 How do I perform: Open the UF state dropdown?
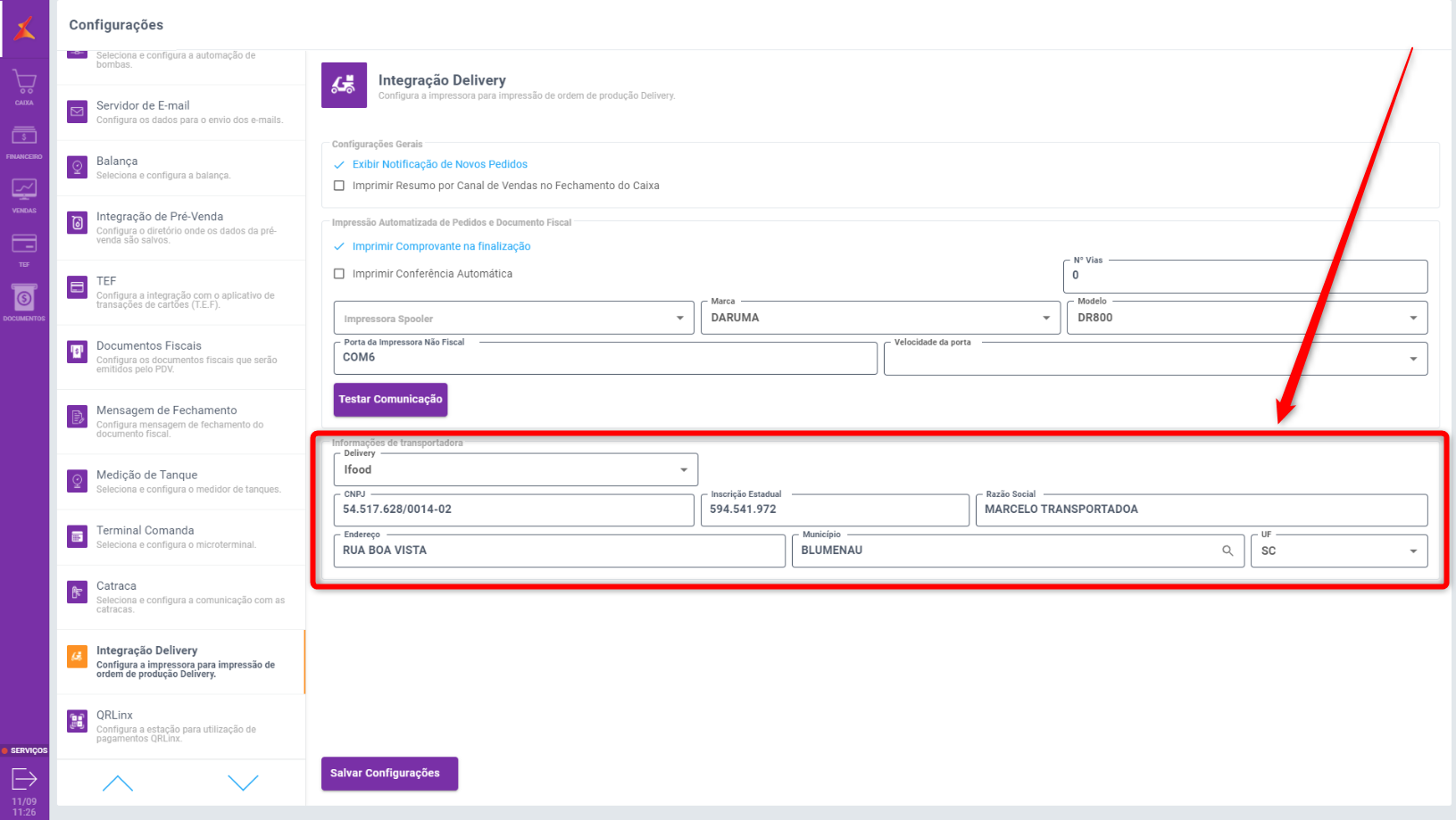click(x=1339, y=551)
